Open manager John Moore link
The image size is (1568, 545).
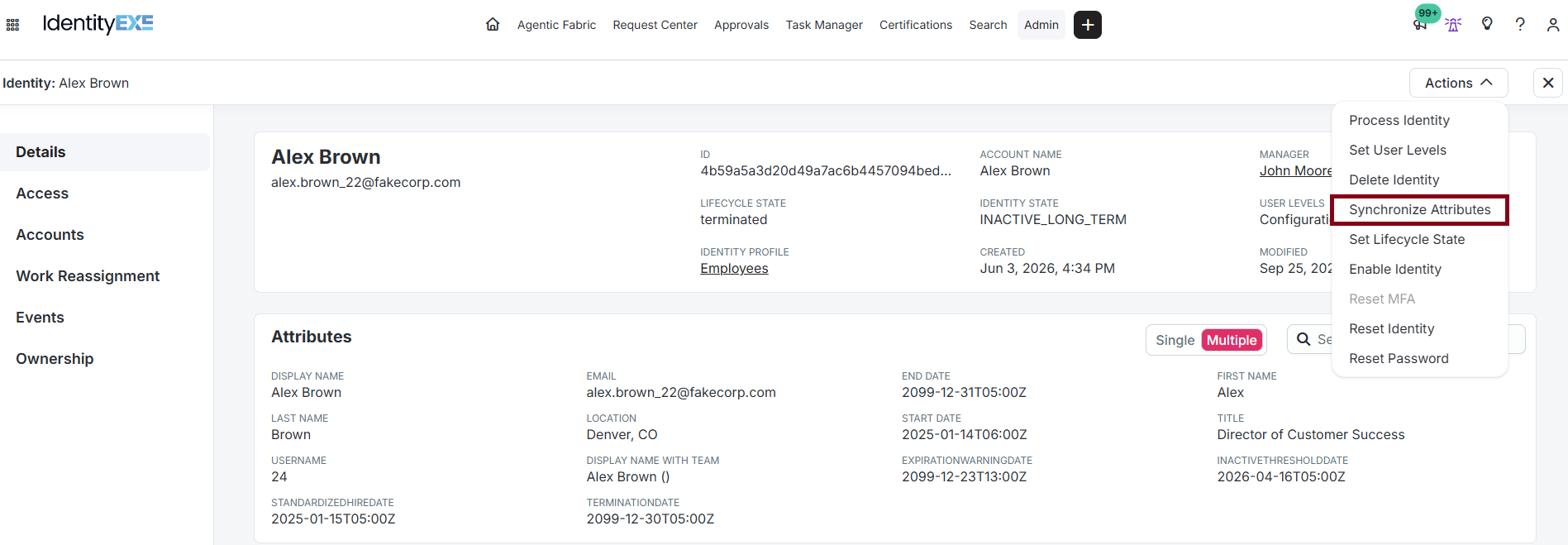pyautogui.click(x=1295, y=170)
